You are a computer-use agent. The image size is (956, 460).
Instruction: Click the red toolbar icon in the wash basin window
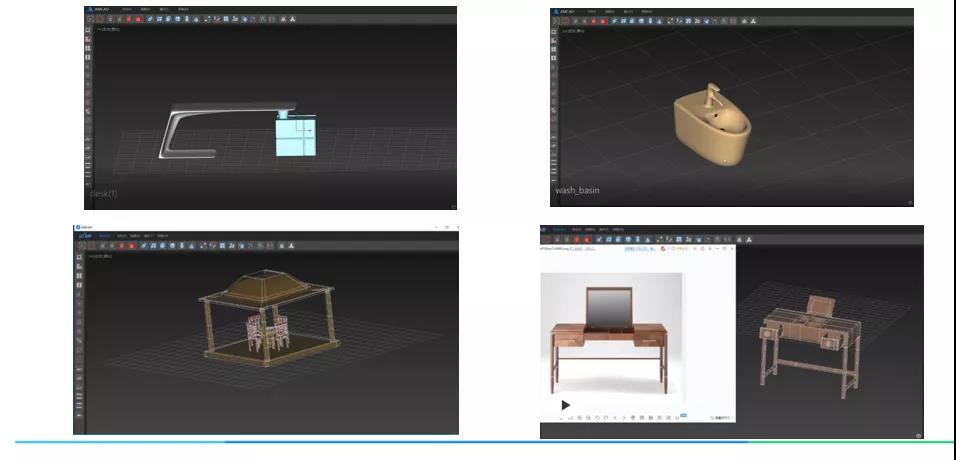[602, 20]
